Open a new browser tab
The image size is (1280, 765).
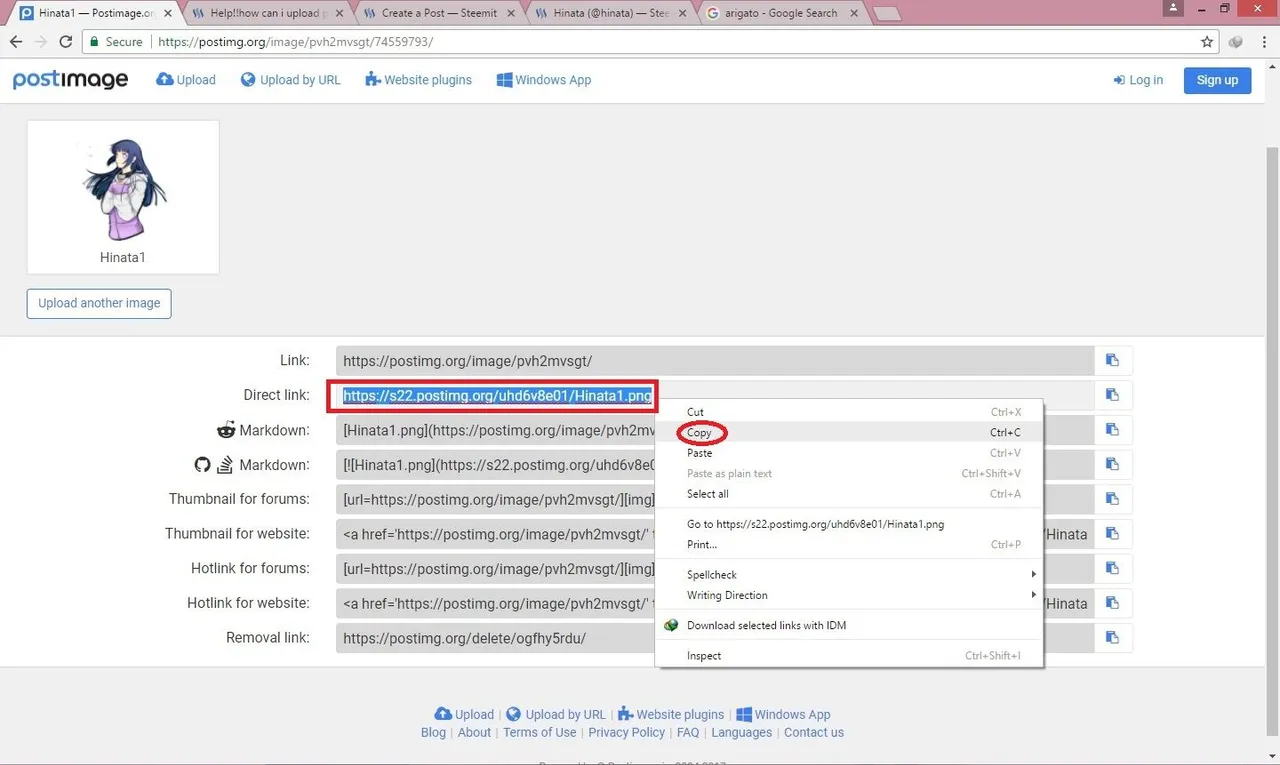[887, 14]
